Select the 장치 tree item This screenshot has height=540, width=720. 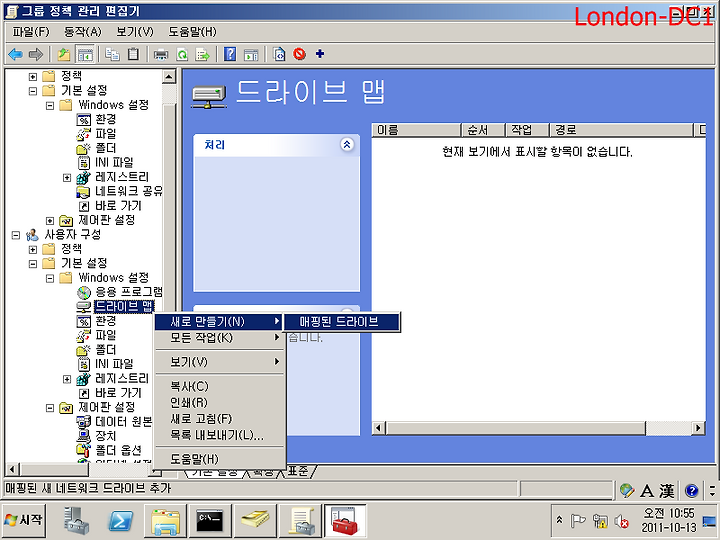pyautogui.click(x=106, y=436)
